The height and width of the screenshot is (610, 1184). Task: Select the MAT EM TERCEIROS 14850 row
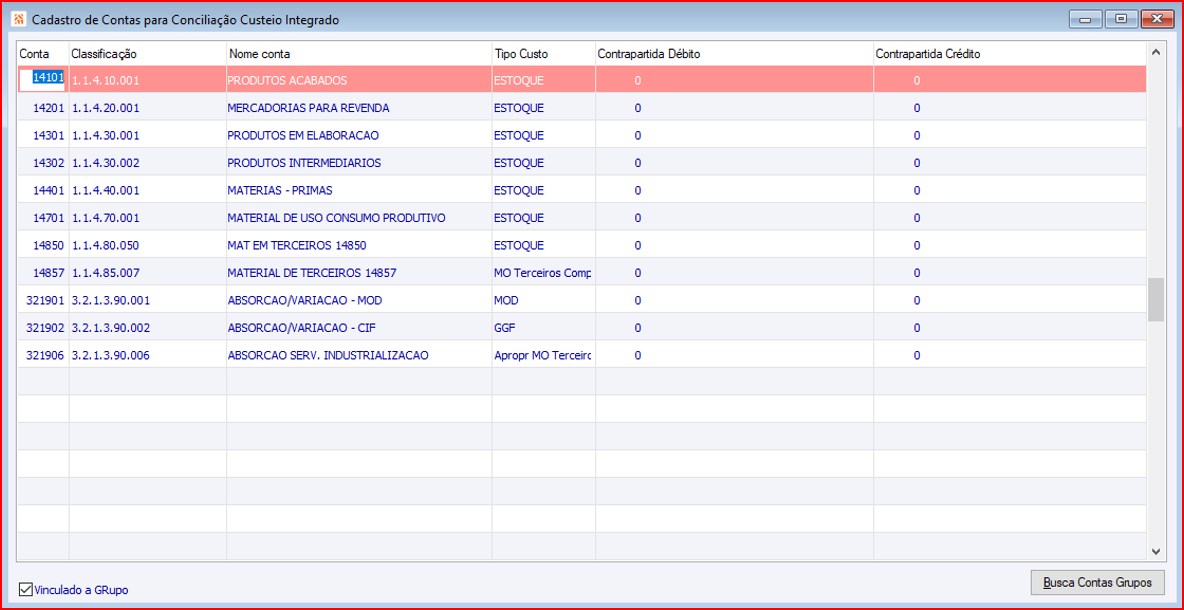(581, 245)
